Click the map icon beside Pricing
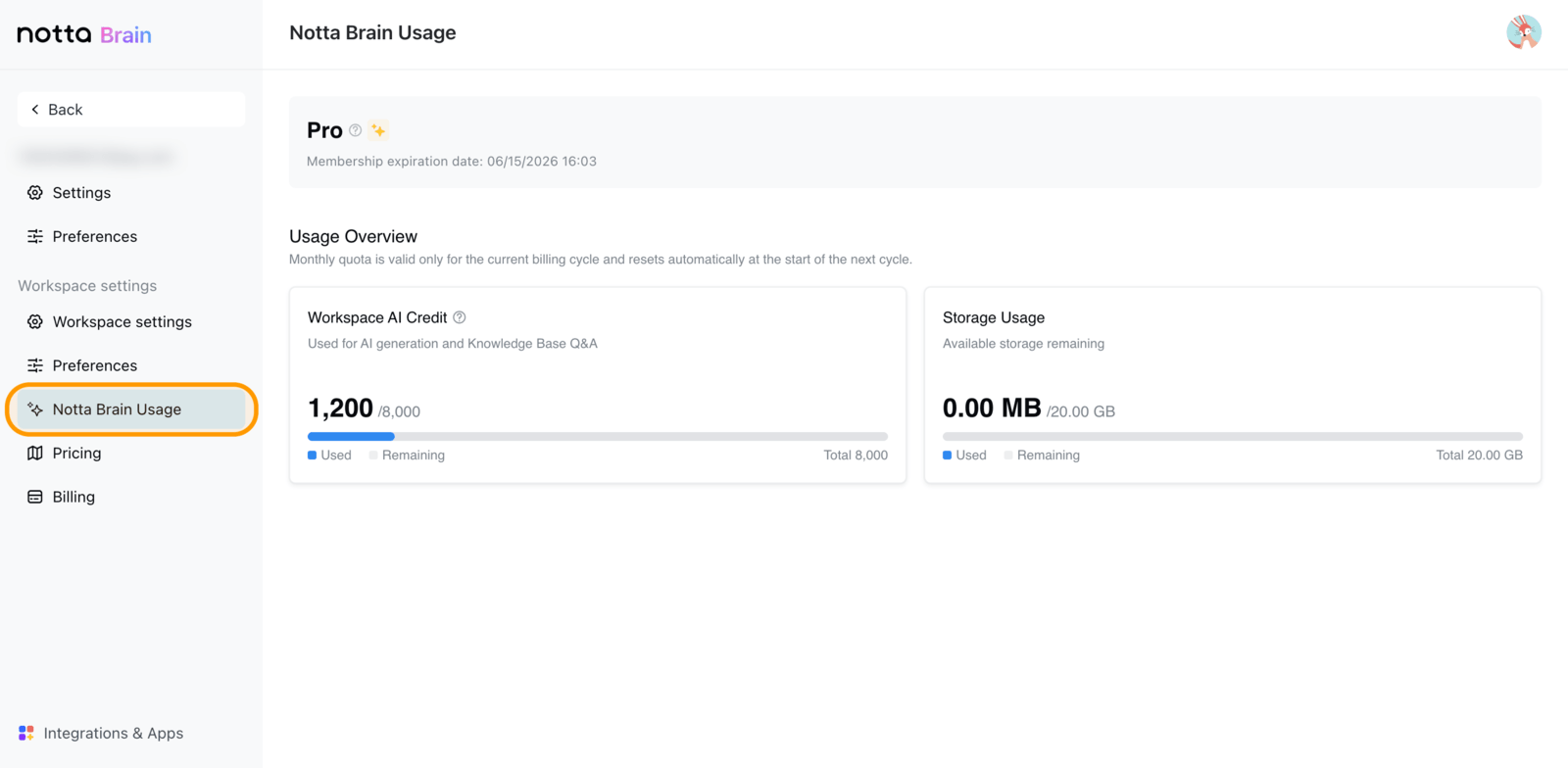The image size is (1568, 768). (x=35, y=454)
